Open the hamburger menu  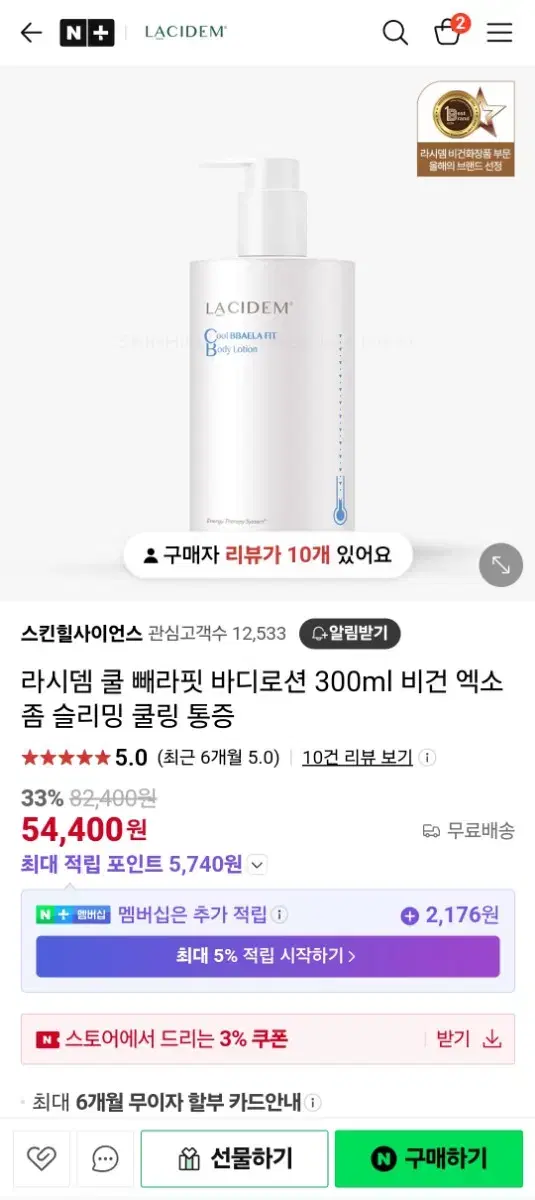(499, 32)
